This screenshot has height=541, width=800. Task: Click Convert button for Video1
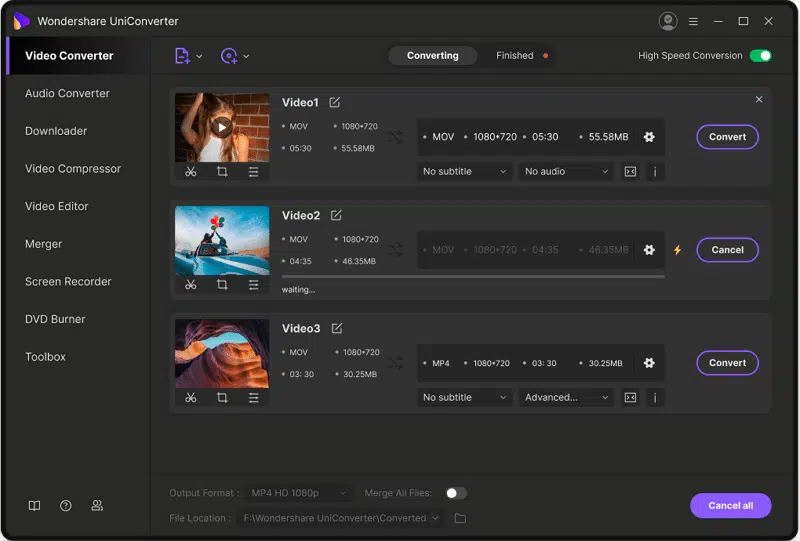727,137
